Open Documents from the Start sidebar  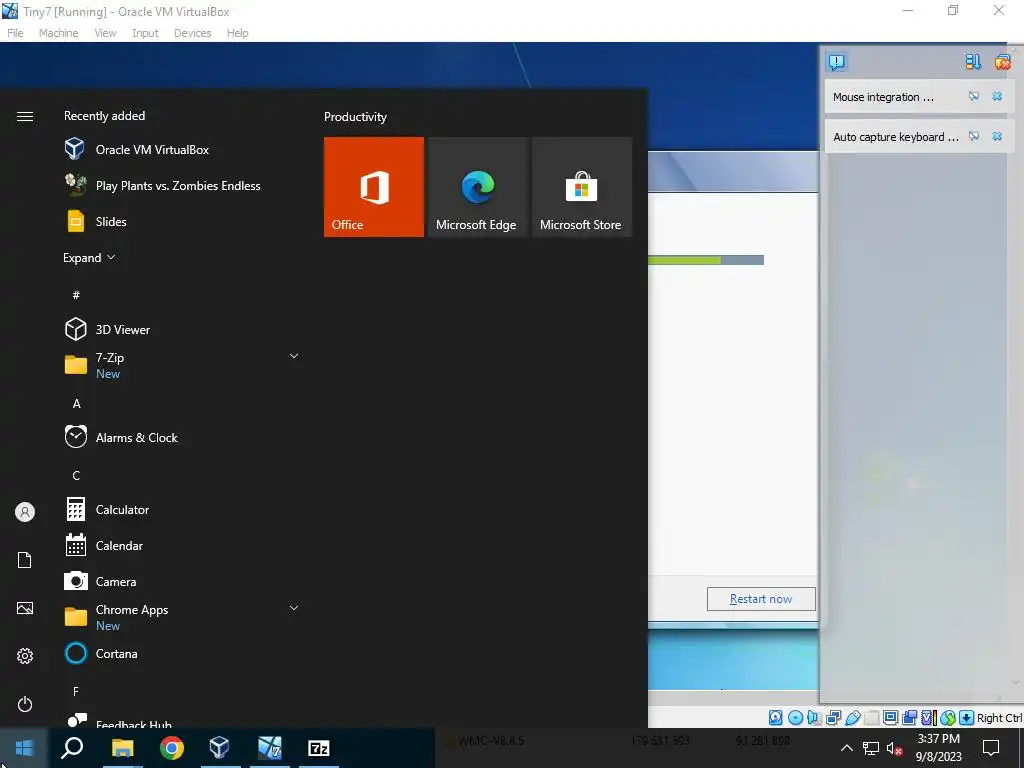tap(25, 560)
